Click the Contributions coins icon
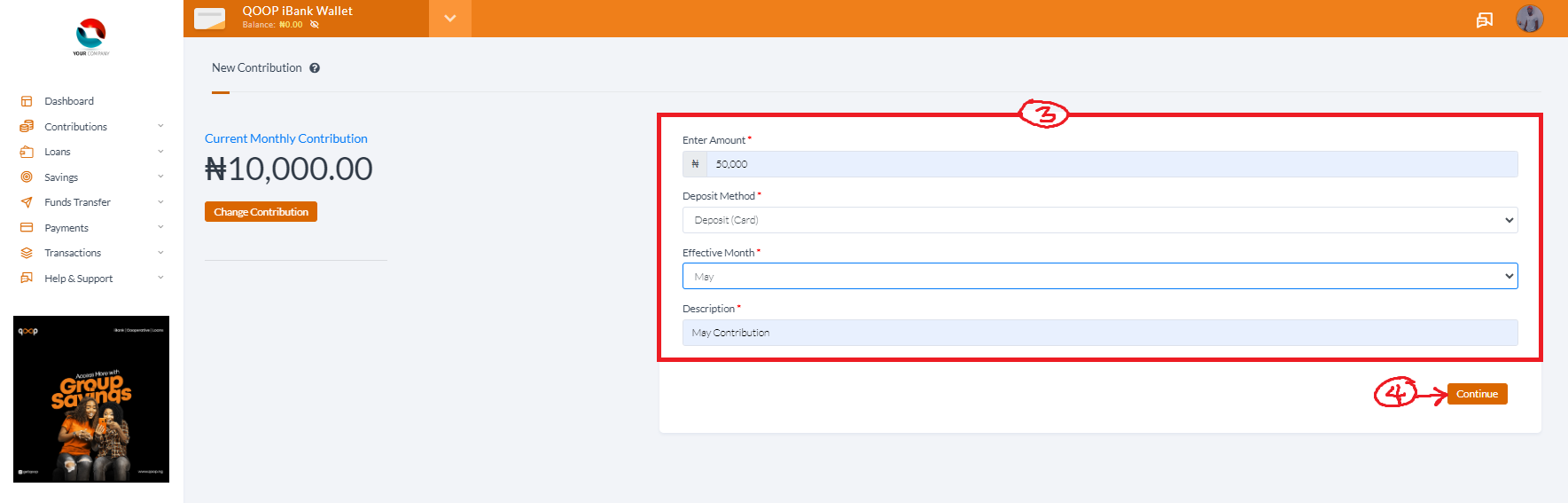Viewport: 1568px width, 503px height. tap(27, 127)
